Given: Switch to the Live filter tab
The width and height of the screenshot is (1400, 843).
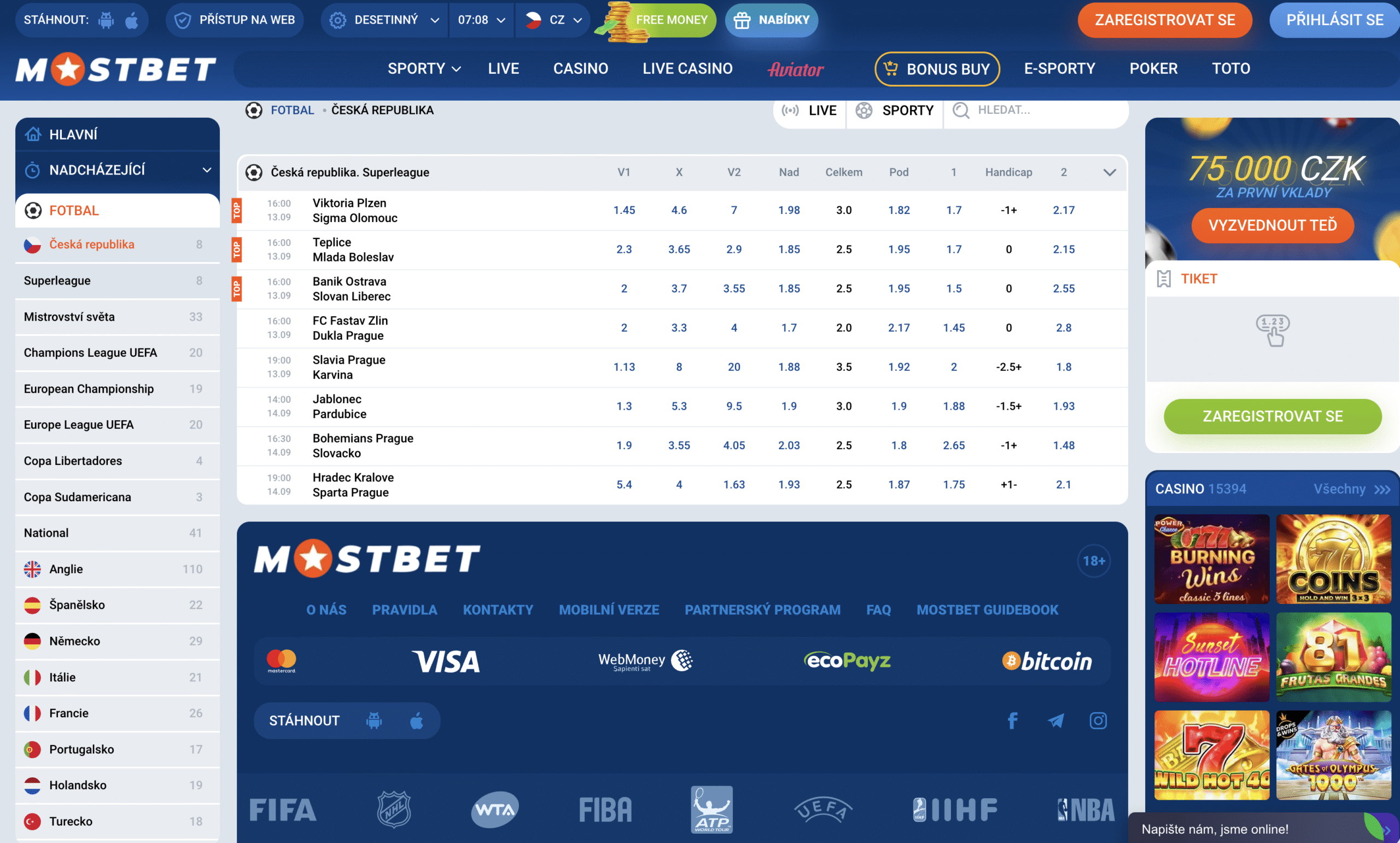Looking at the screenshot, I should [x=809, y=110].
